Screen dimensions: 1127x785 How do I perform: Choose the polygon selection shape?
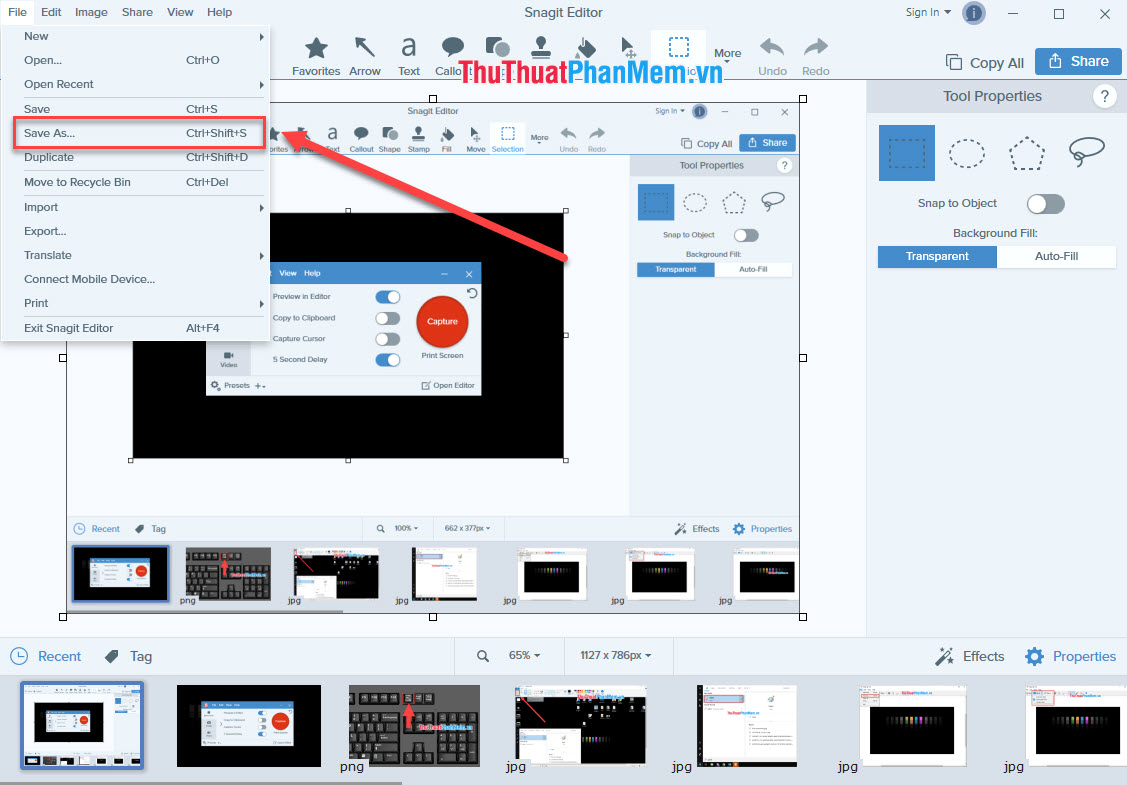pyautogui.click(x=1026, y=152)
